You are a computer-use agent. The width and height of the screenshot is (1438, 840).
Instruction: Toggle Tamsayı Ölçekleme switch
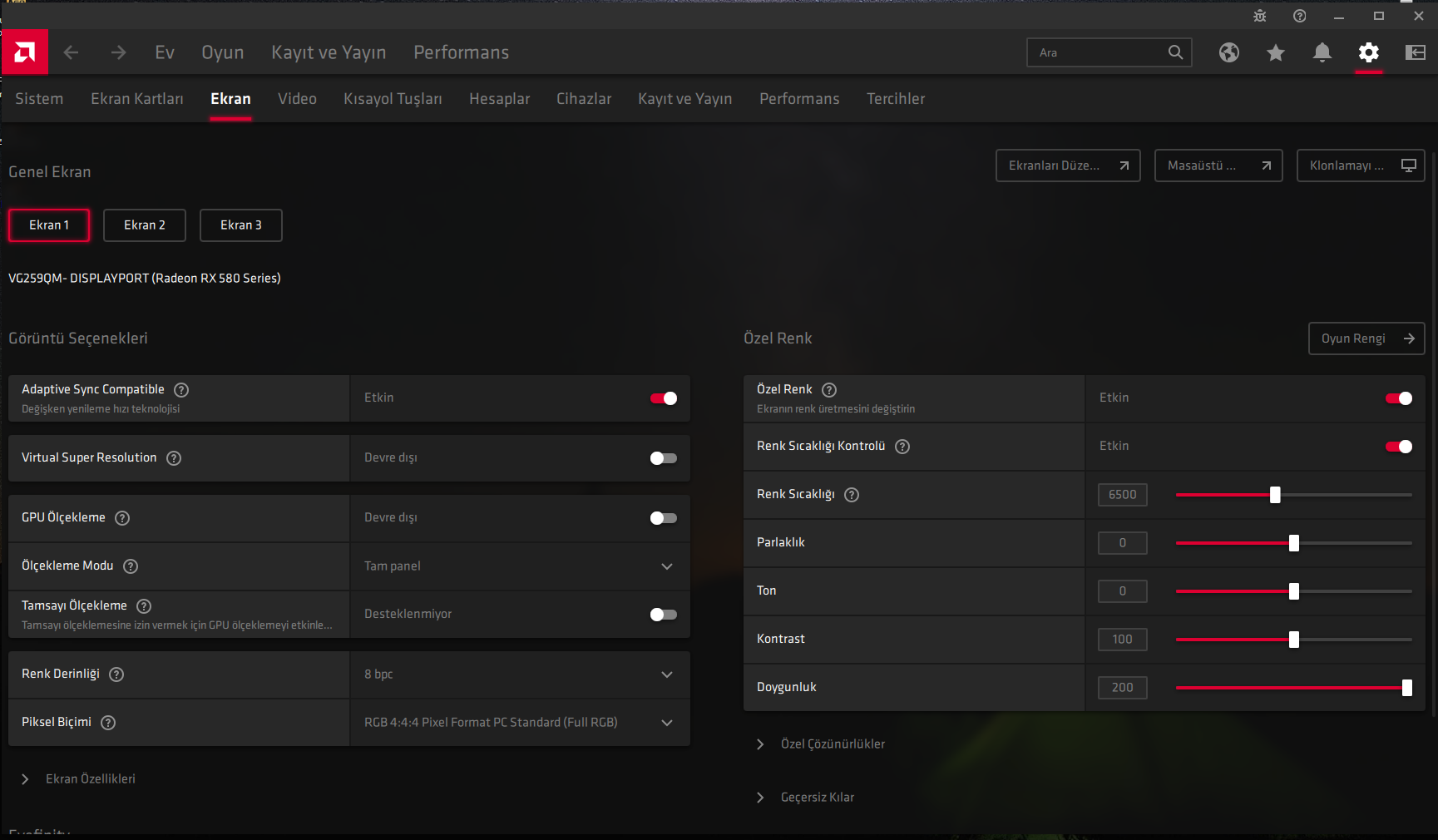coord(664,615)
